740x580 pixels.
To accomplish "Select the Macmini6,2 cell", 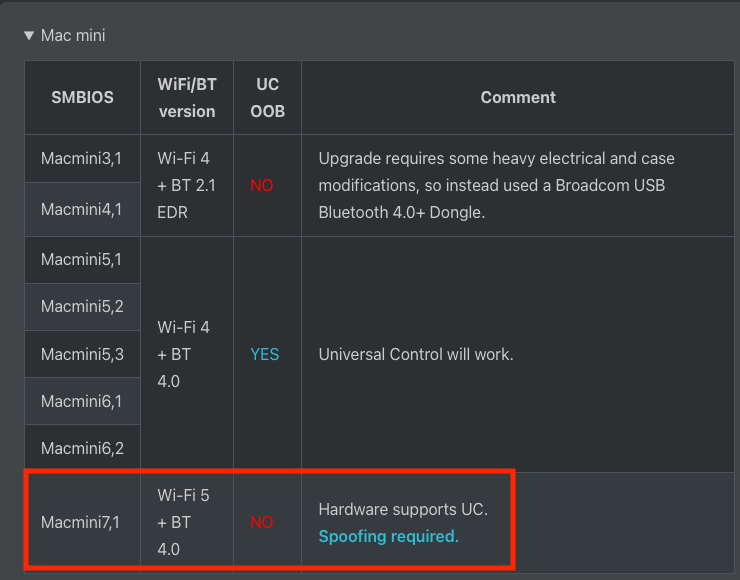I will tap(82, 448).
